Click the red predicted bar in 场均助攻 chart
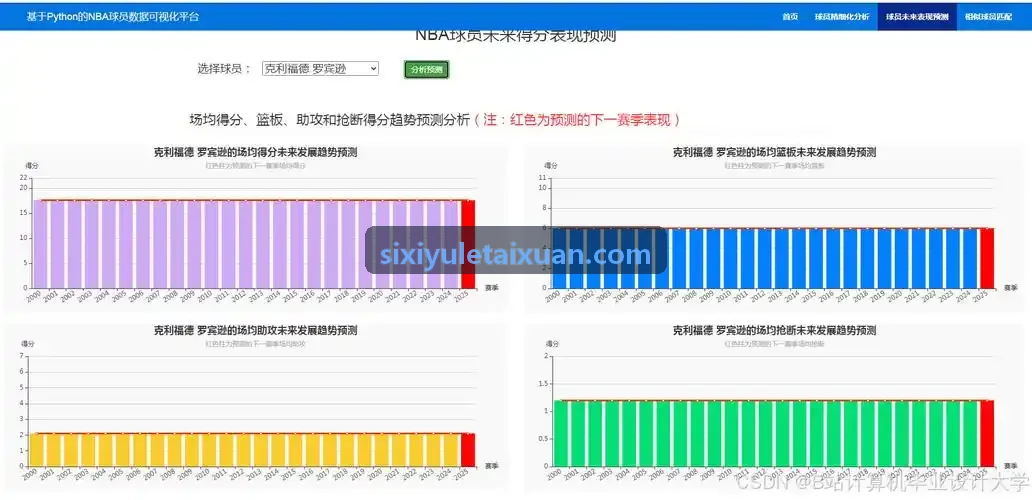This screenshot has width=1032, height=500. [468, 450]
